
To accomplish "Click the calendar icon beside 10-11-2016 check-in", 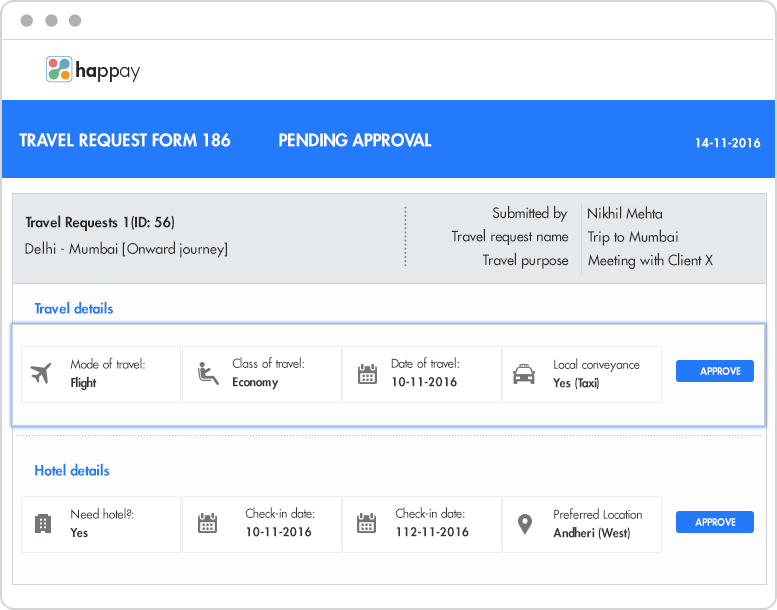I will (x=207, y=523).
